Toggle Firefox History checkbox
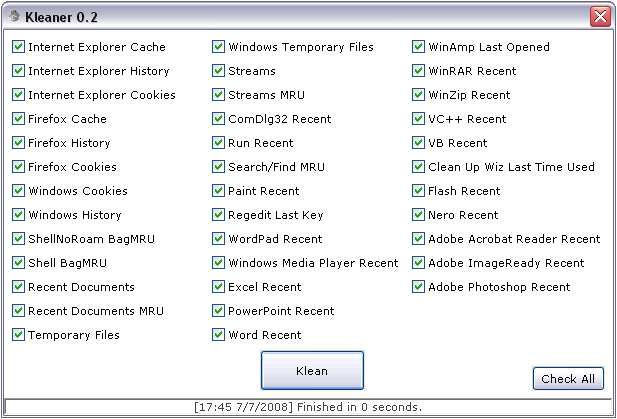This screenshot has width=617, height=419. click(x=18, y=143)
